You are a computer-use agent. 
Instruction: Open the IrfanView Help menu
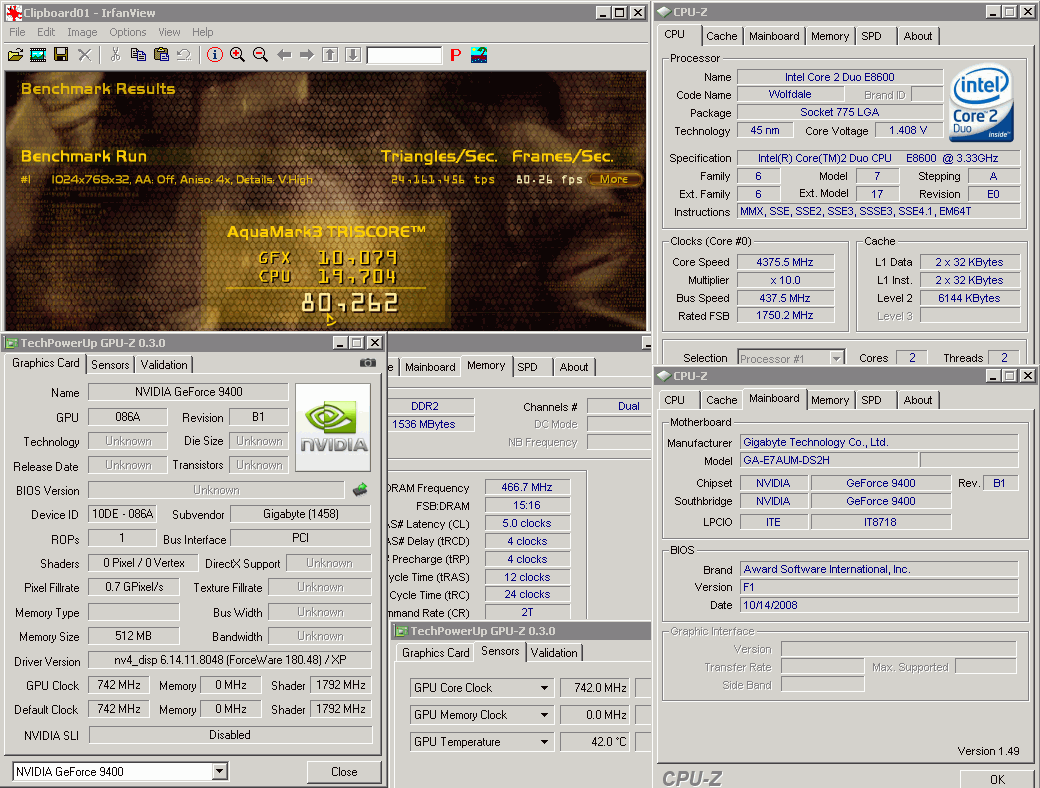click(x=202, y=32)
